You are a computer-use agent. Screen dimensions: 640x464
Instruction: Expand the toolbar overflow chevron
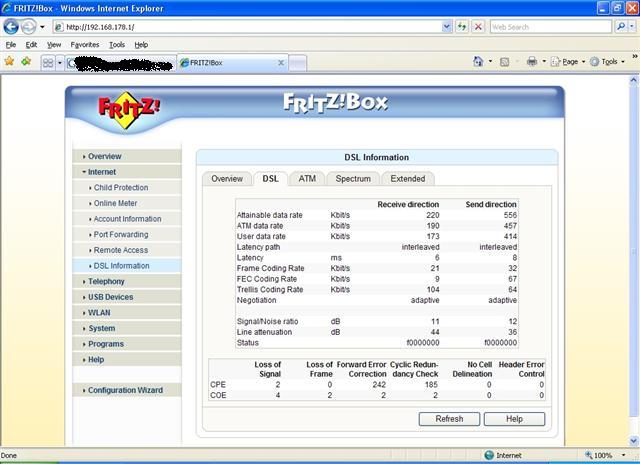coord(635,56)
